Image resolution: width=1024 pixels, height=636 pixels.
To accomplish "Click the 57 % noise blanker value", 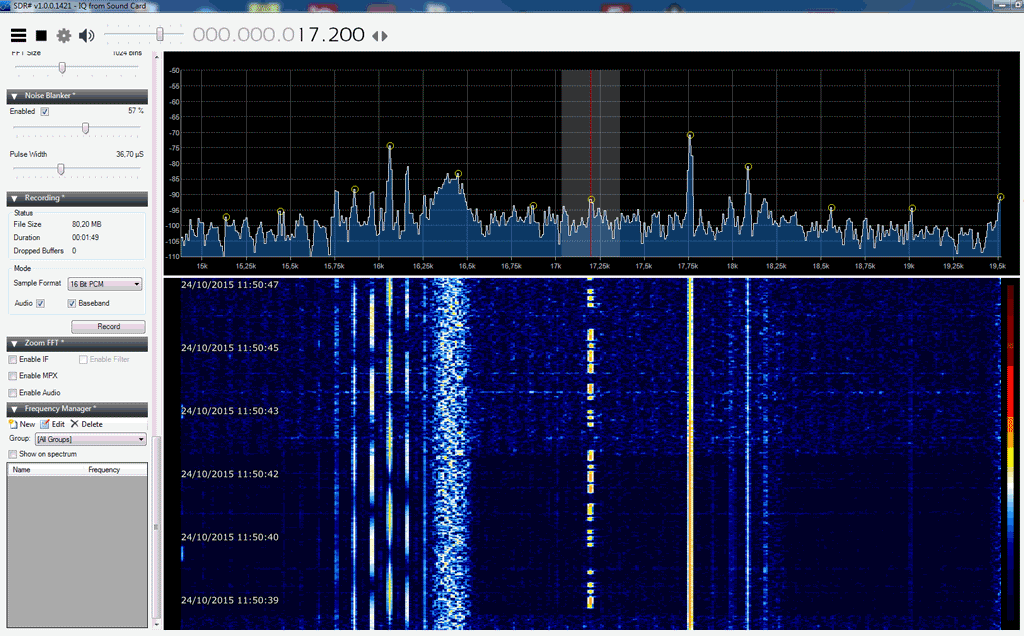I will 136,112.
